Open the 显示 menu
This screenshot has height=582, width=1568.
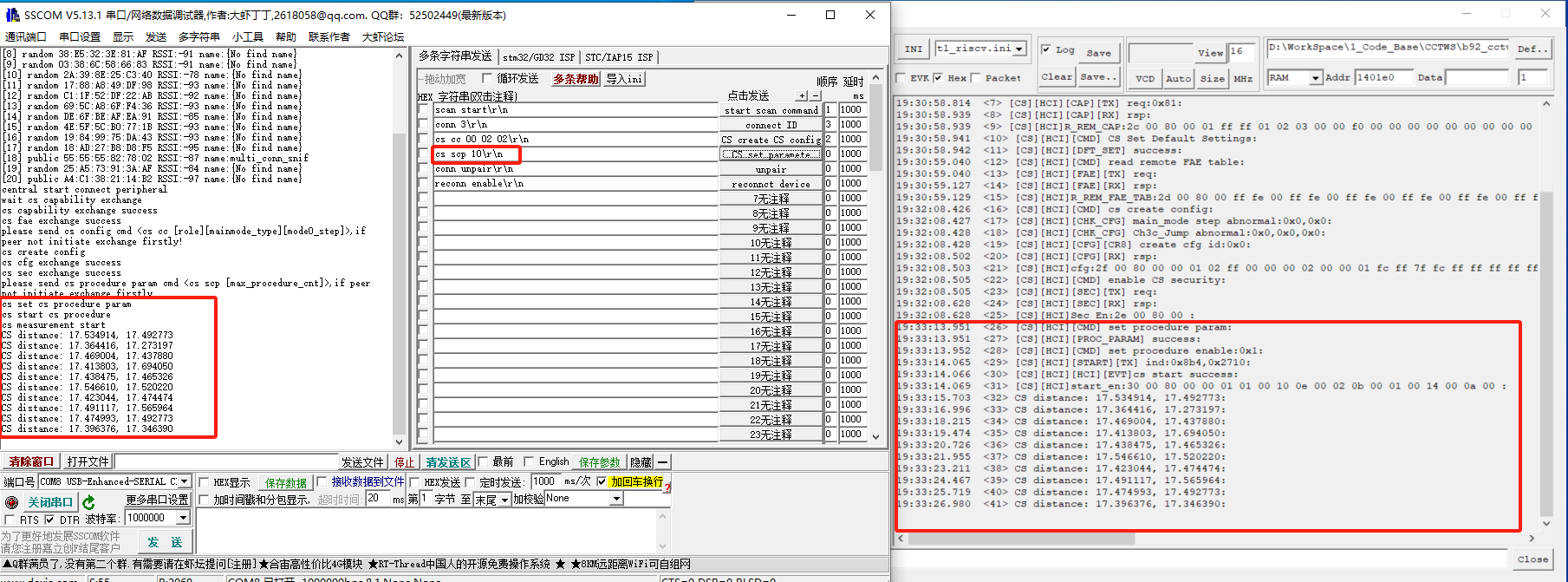[x=123, y=36]
